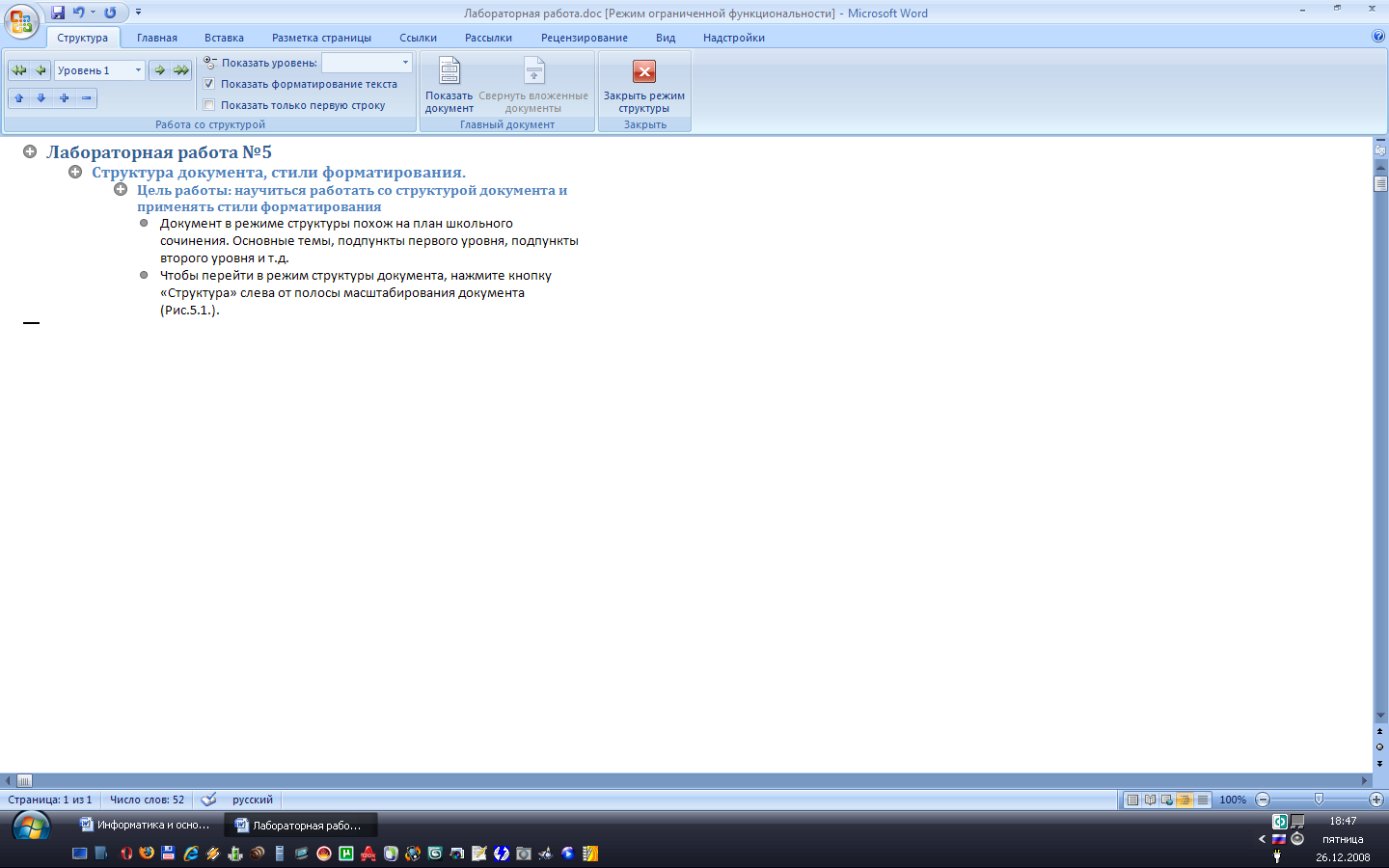Click the spelling check icon in status bar
This screenshot has width=1389, height=868.
[x=208, y=800]
